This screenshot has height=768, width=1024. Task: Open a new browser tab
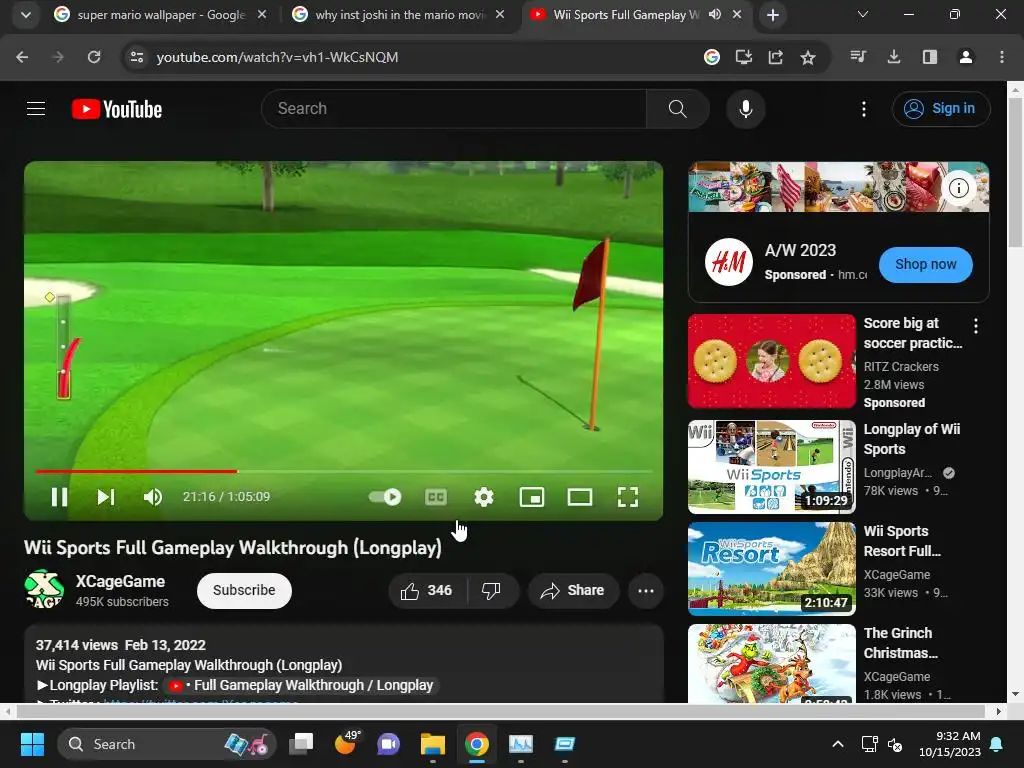coord(773,15)
